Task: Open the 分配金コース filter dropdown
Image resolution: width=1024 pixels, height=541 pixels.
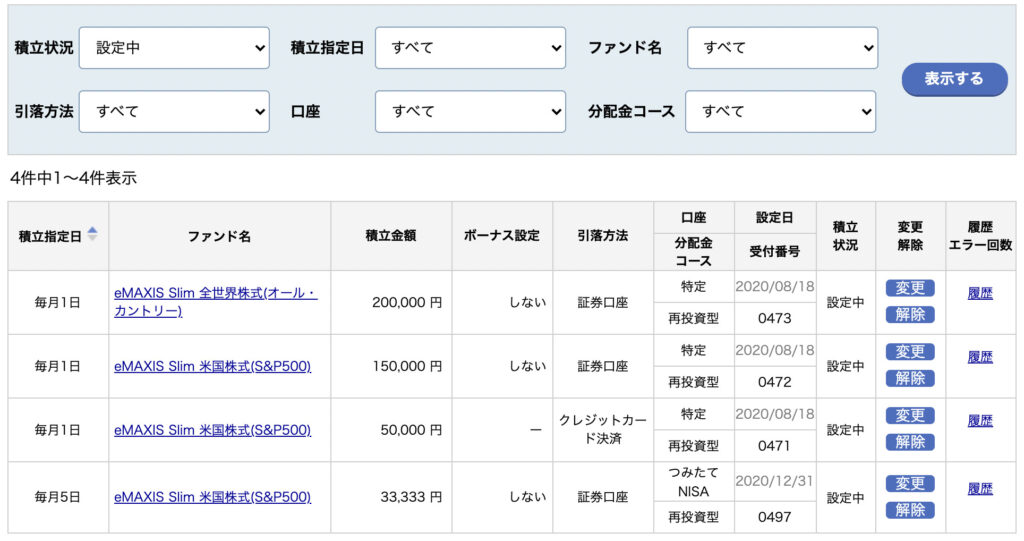Action: point(780,112)
